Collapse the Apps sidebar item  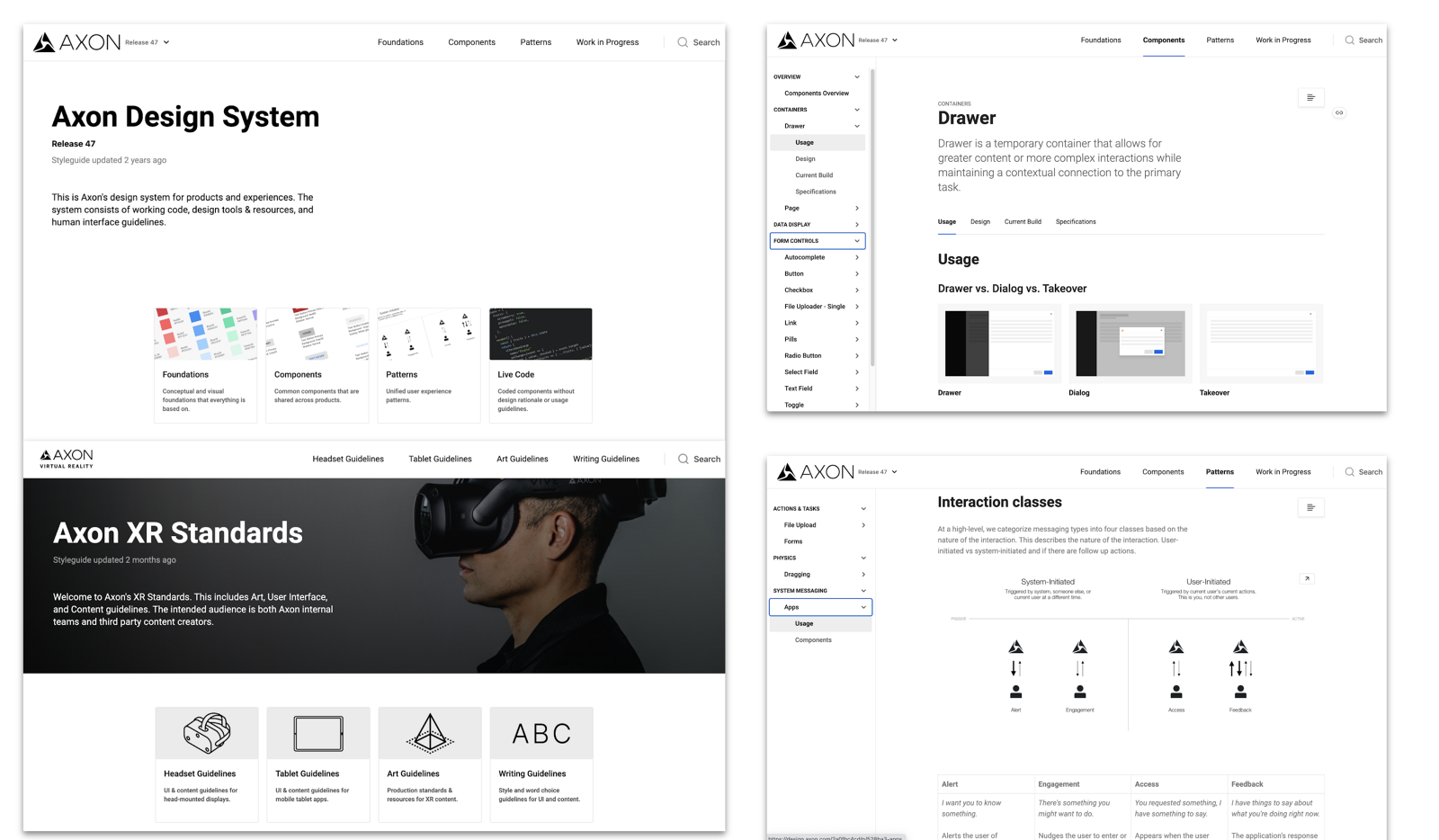pos(863,607)
